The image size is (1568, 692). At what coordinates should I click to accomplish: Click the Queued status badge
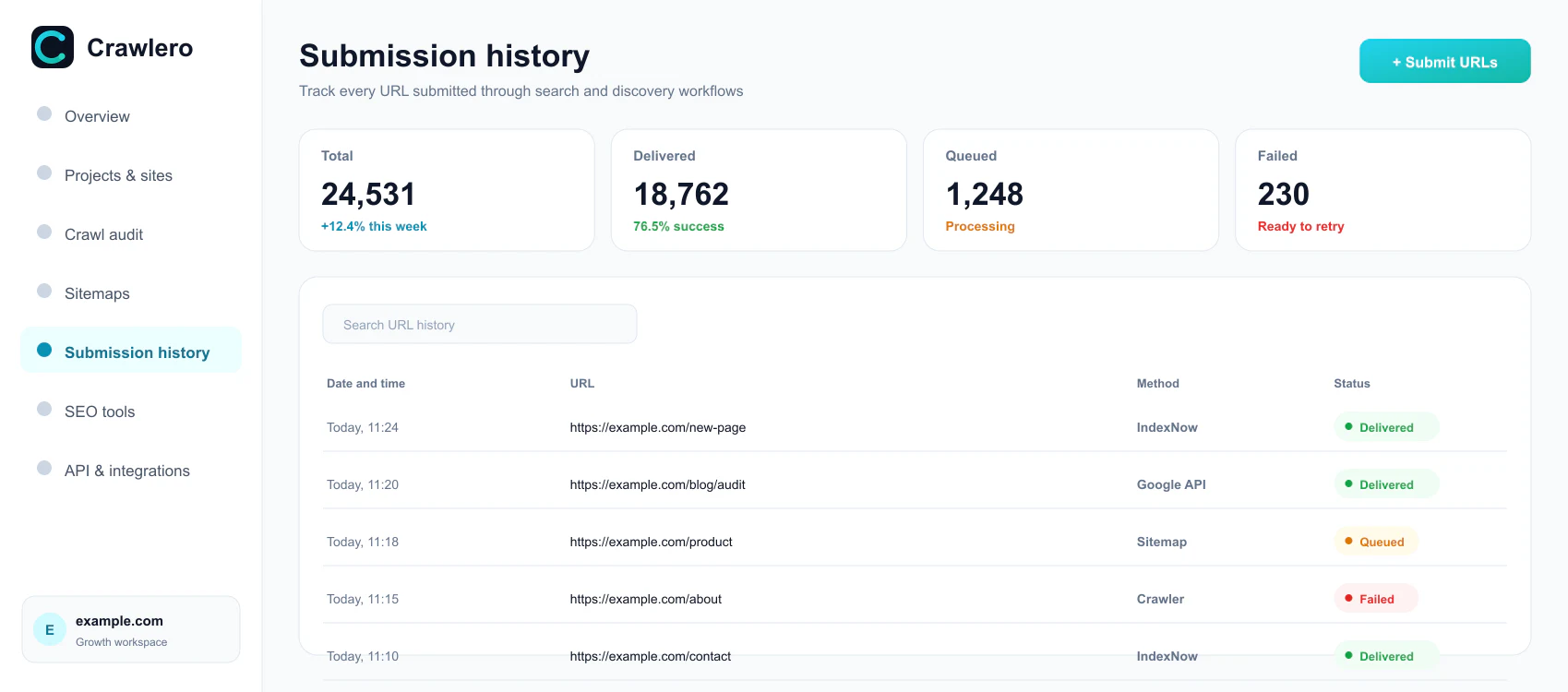(1375, 542)
